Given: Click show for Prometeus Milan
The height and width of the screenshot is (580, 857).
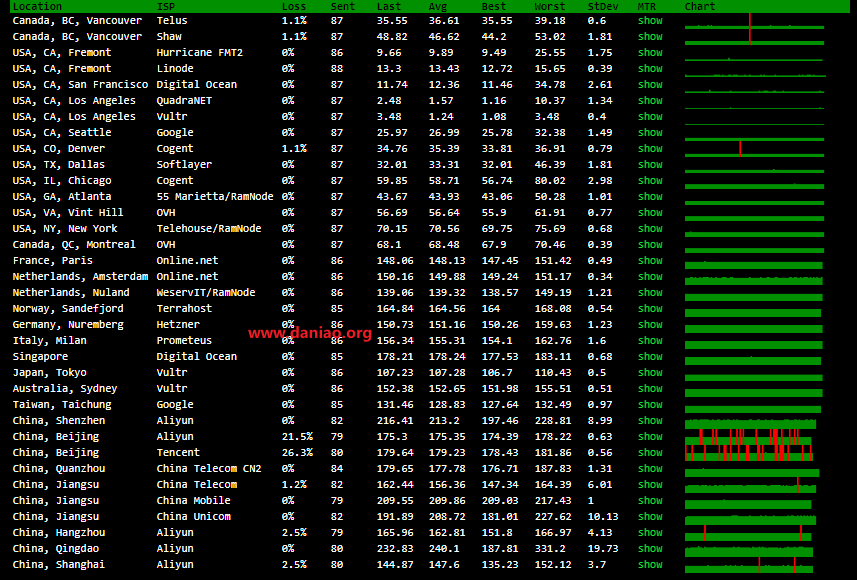Looking at the screenshot, I should coord(650,341).
